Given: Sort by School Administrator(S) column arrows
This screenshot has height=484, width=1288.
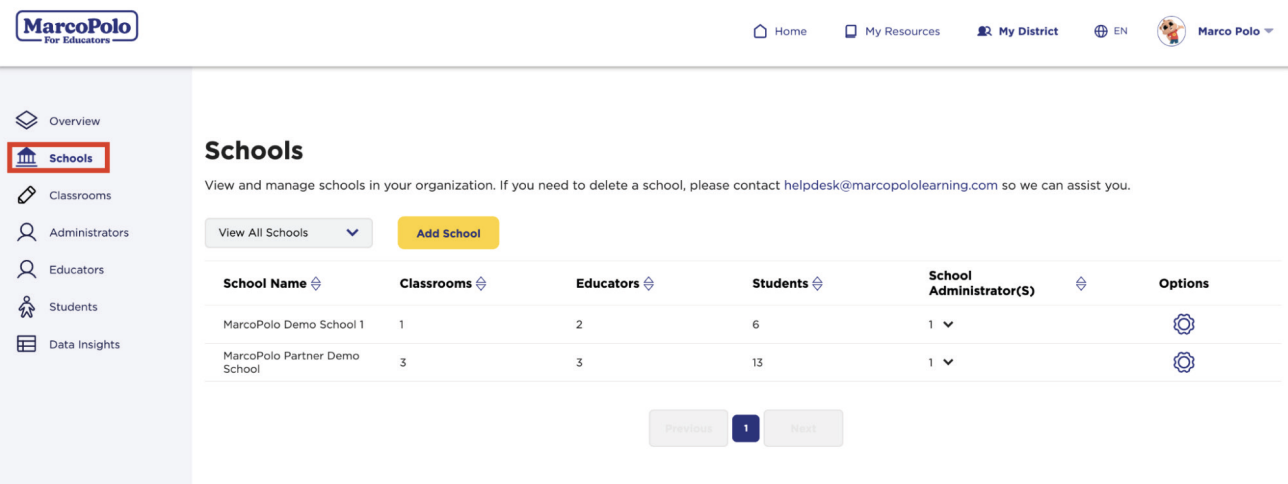Looking at the screenshot, I should 1081,284.
